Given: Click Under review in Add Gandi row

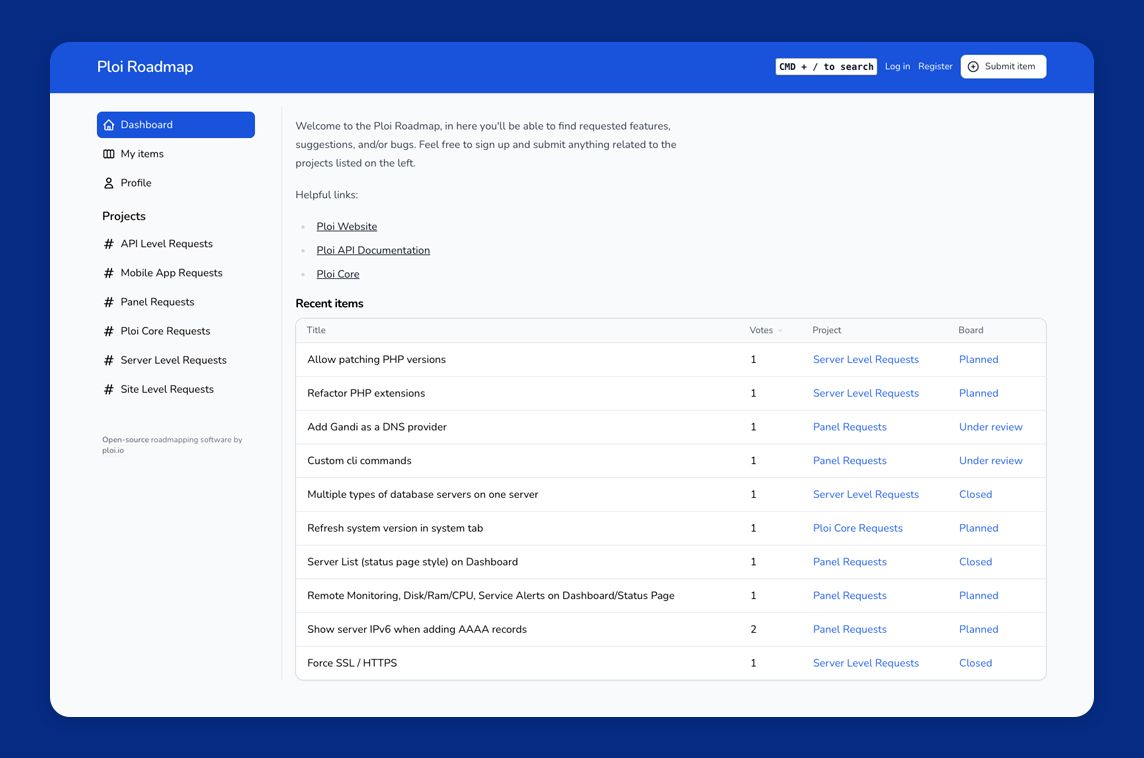Looking at the screenshot, I should pyautogui.click(x=990, y=427).
